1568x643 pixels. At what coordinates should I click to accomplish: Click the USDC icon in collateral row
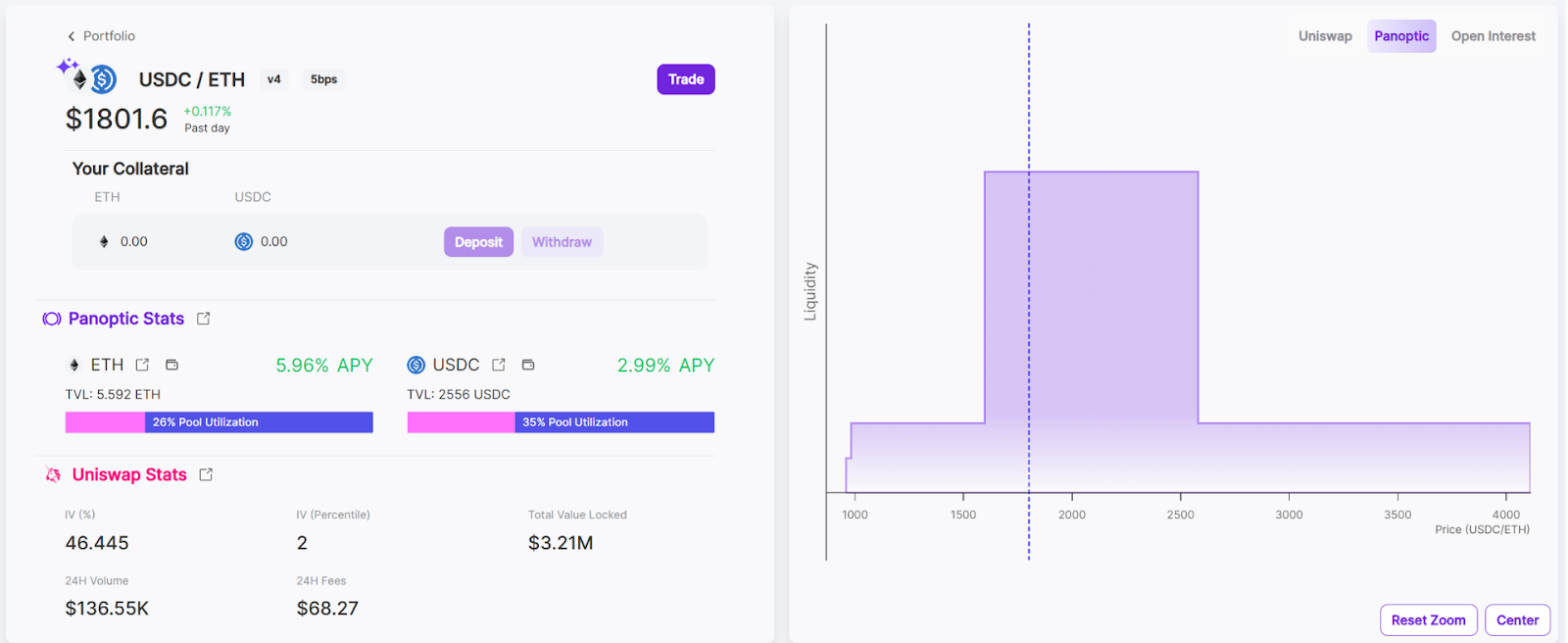click(244, 242)
